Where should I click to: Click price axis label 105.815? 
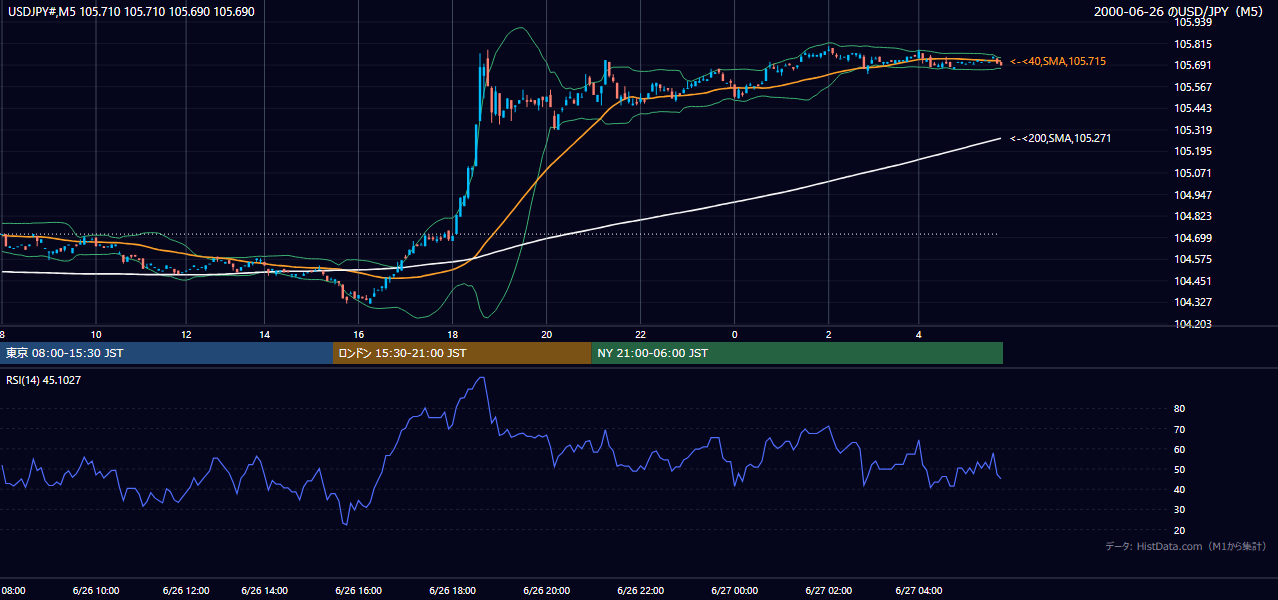pyautogui.click(x=1193, y=44)
